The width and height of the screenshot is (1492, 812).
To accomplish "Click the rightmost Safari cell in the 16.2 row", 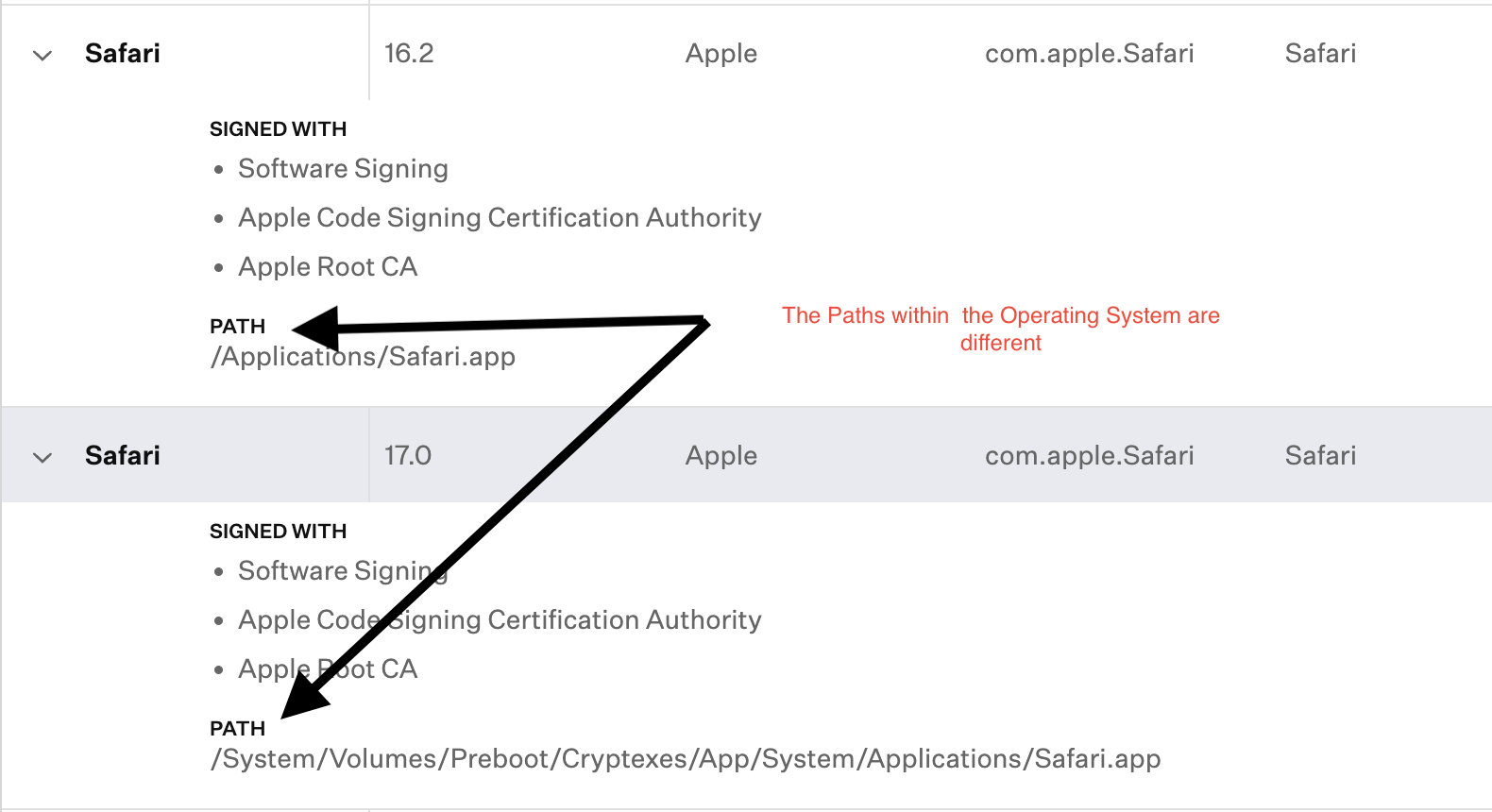I will coord(1320,54).
